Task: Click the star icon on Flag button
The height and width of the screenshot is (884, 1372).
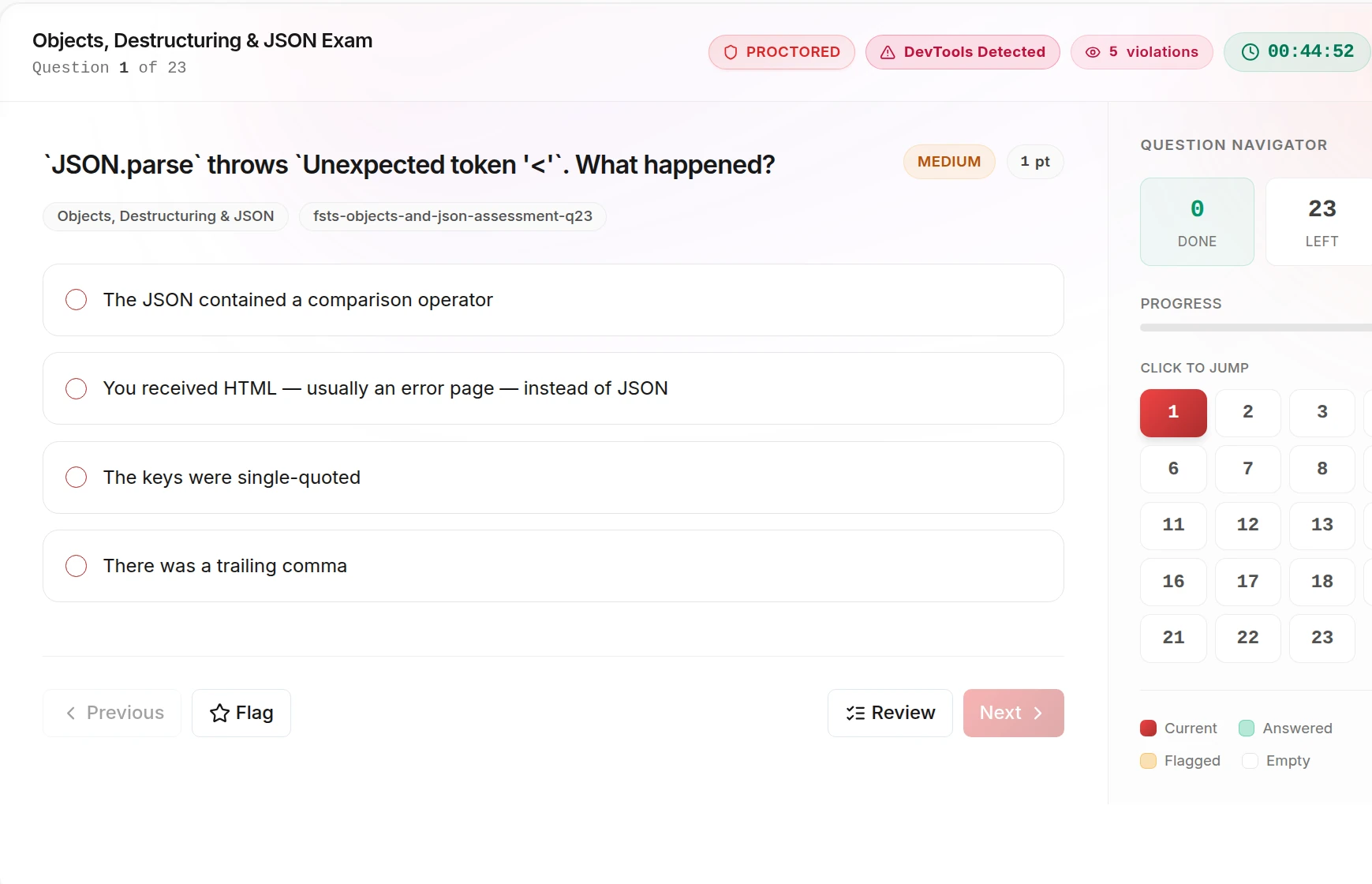Action: tap(219, 713)
